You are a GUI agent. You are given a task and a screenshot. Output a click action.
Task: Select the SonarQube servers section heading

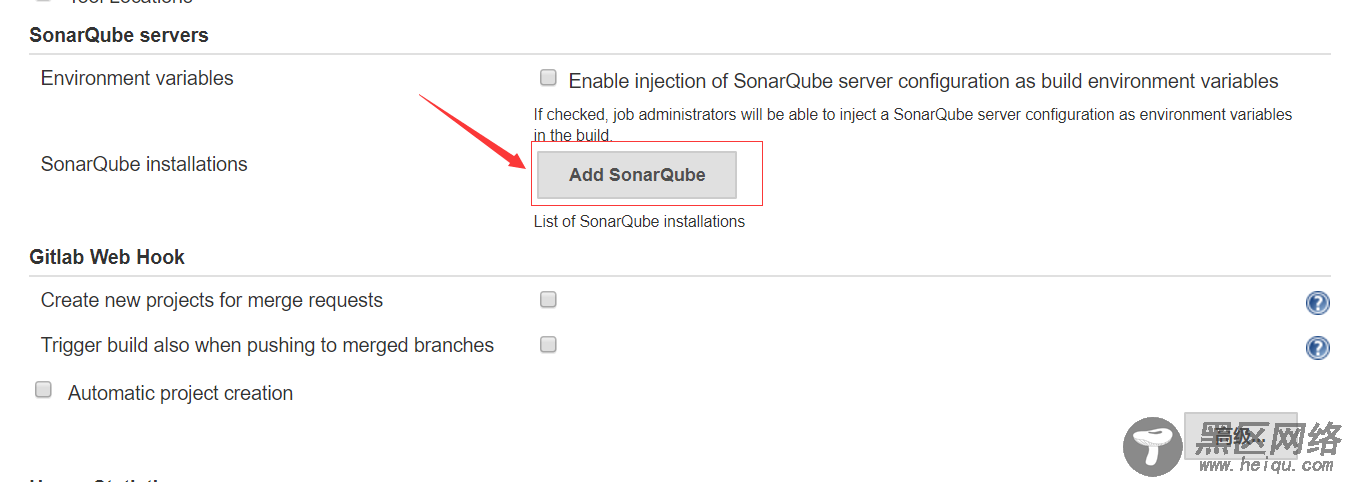119,35
